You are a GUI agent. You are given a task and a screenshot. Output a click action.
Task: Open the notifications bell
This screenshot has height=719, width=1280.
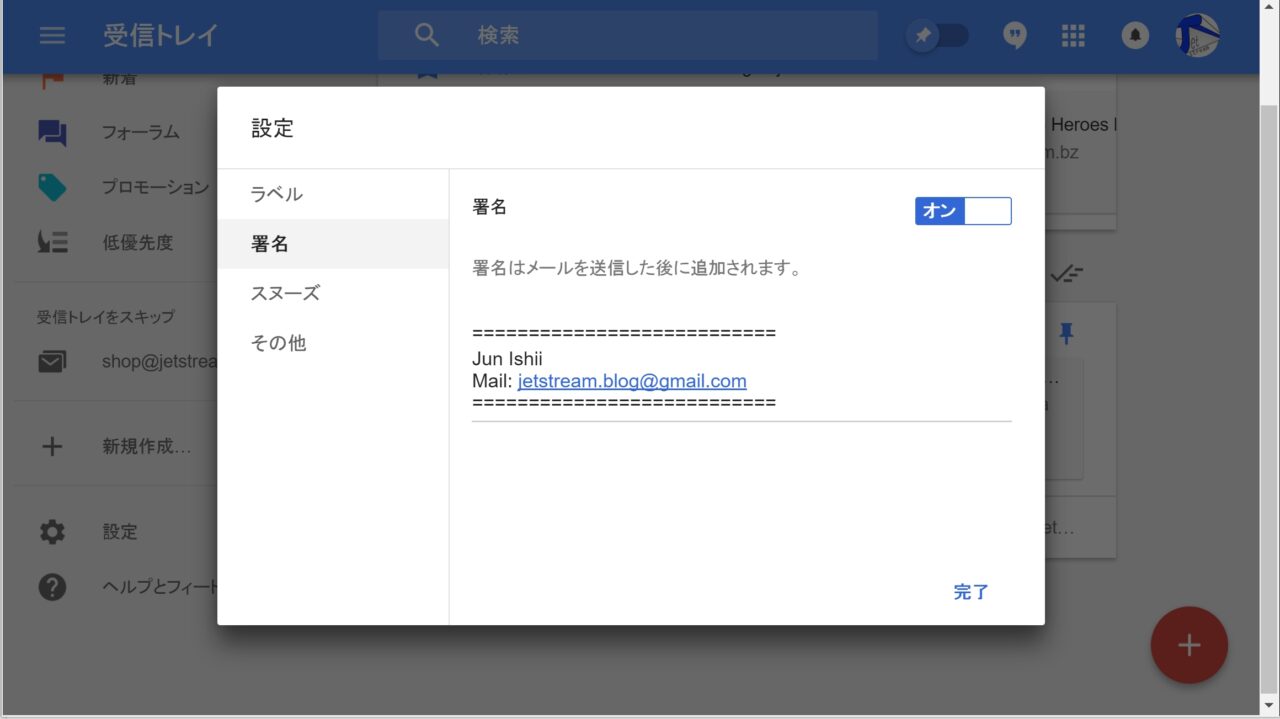click(1134, 36)
